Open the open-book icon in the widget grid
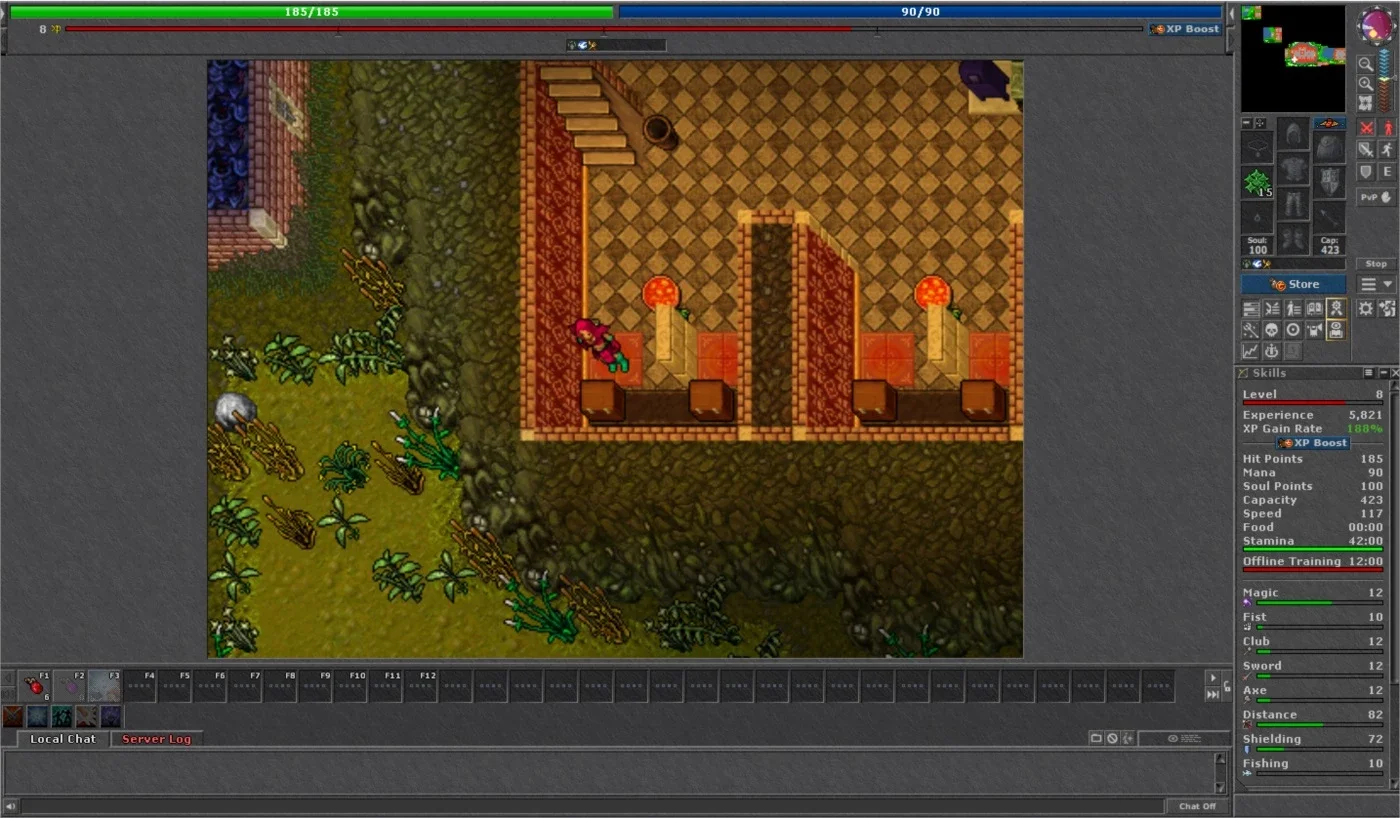The height and width of the screenshot is (818, 1400). (x=1314, y=309)
